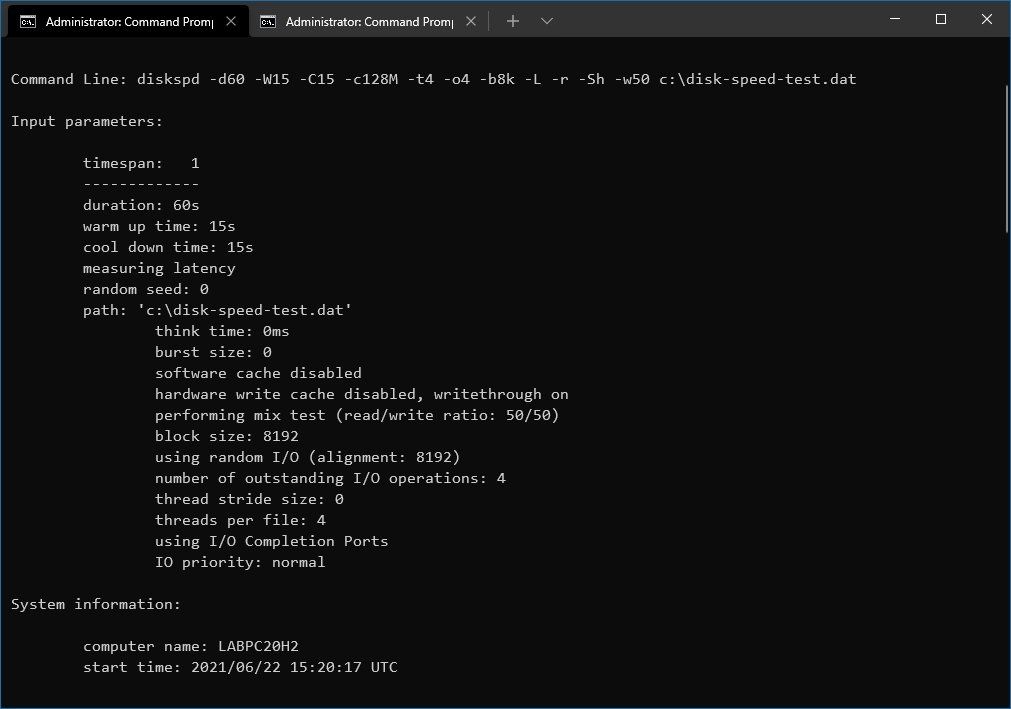This screenshot has width=1011, height=709.
Task: Minimize the Windows Terminal window
Action: point(893,19)
